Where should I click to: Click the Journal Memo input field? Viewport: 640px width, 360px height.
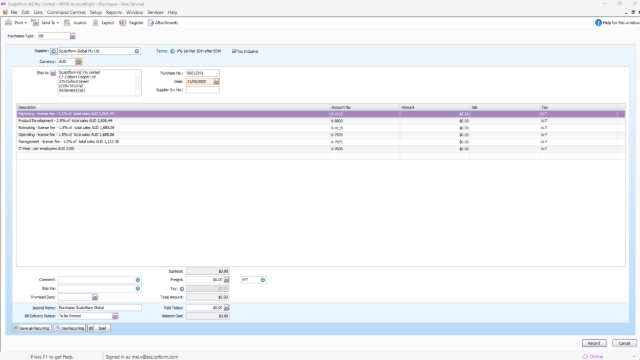pos(100,308)
